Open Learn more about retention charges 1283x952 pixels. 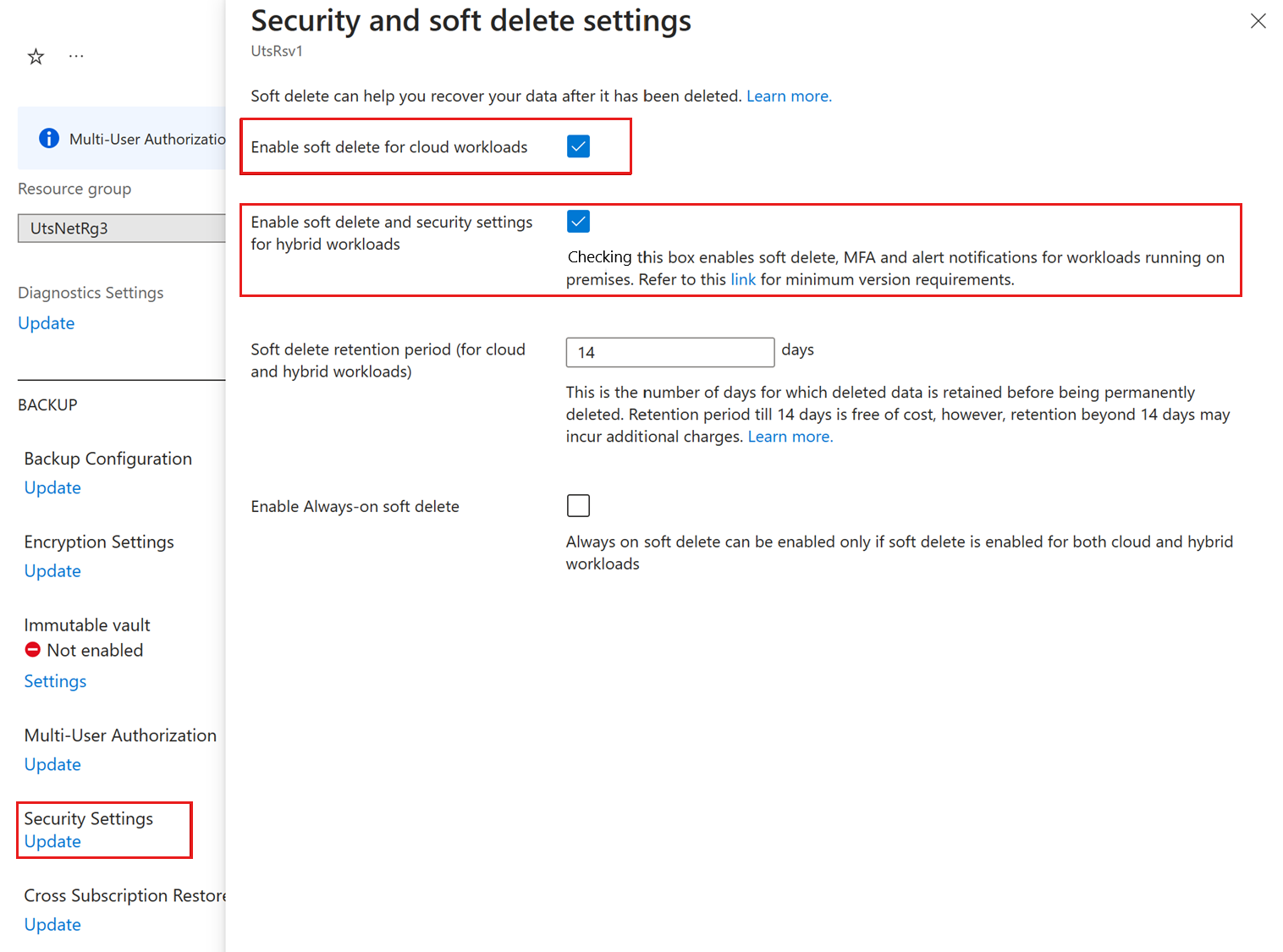pos(790,437)
